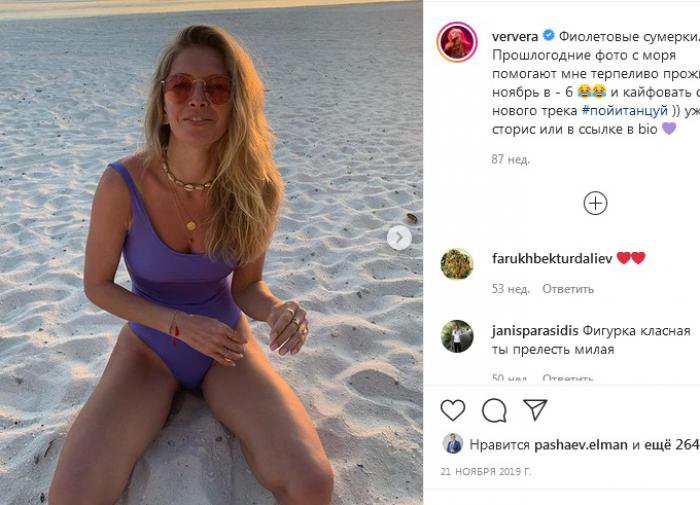700x505 pixels.
Task: Load more comments with the plus circle
Action: (x=595, y=203)
